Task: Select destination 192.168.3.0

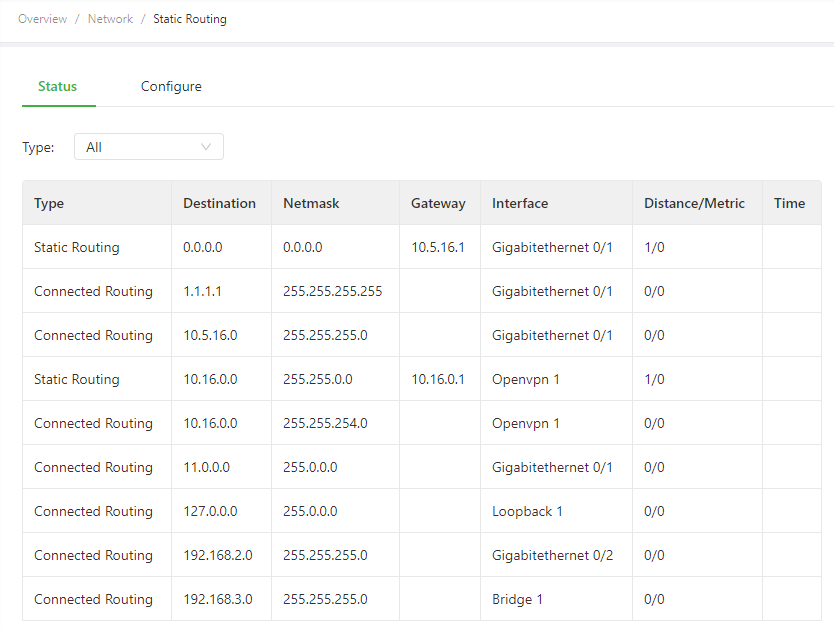Action: tap(218, 599)
